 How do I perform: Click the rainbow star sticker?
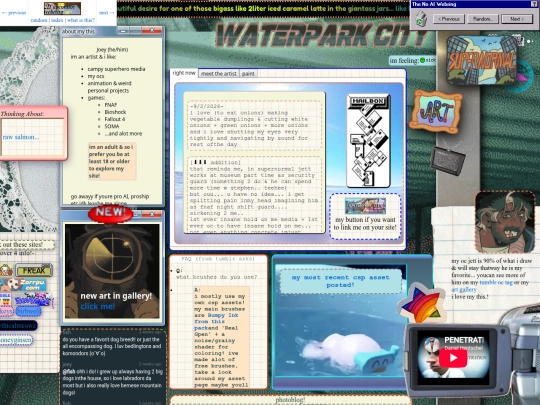[422, 304]
